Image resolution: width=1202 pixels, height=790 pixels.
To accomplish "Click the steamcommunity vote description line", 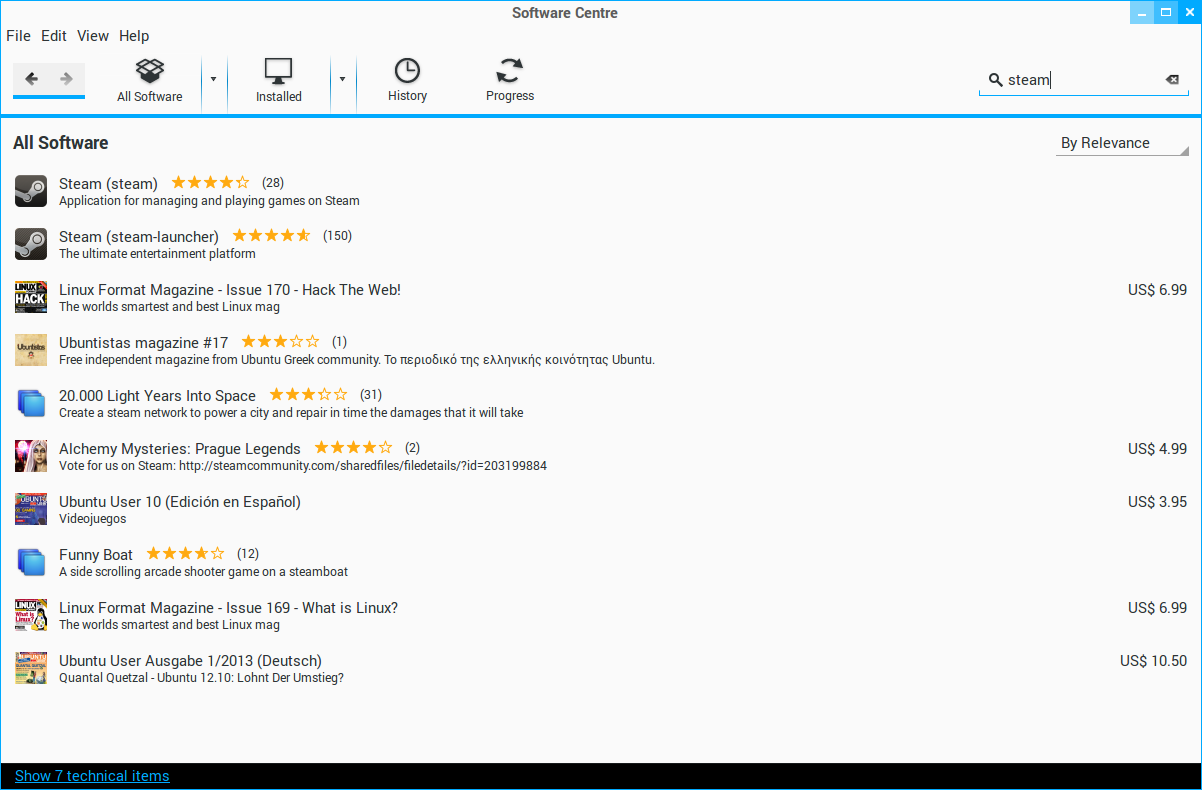I will [x=303, y=466].
